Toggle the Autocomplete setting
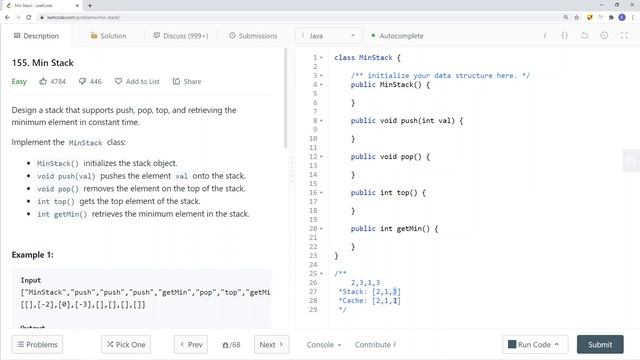The width and height of the screenshot is (640, 360). (x=397, y=36)
